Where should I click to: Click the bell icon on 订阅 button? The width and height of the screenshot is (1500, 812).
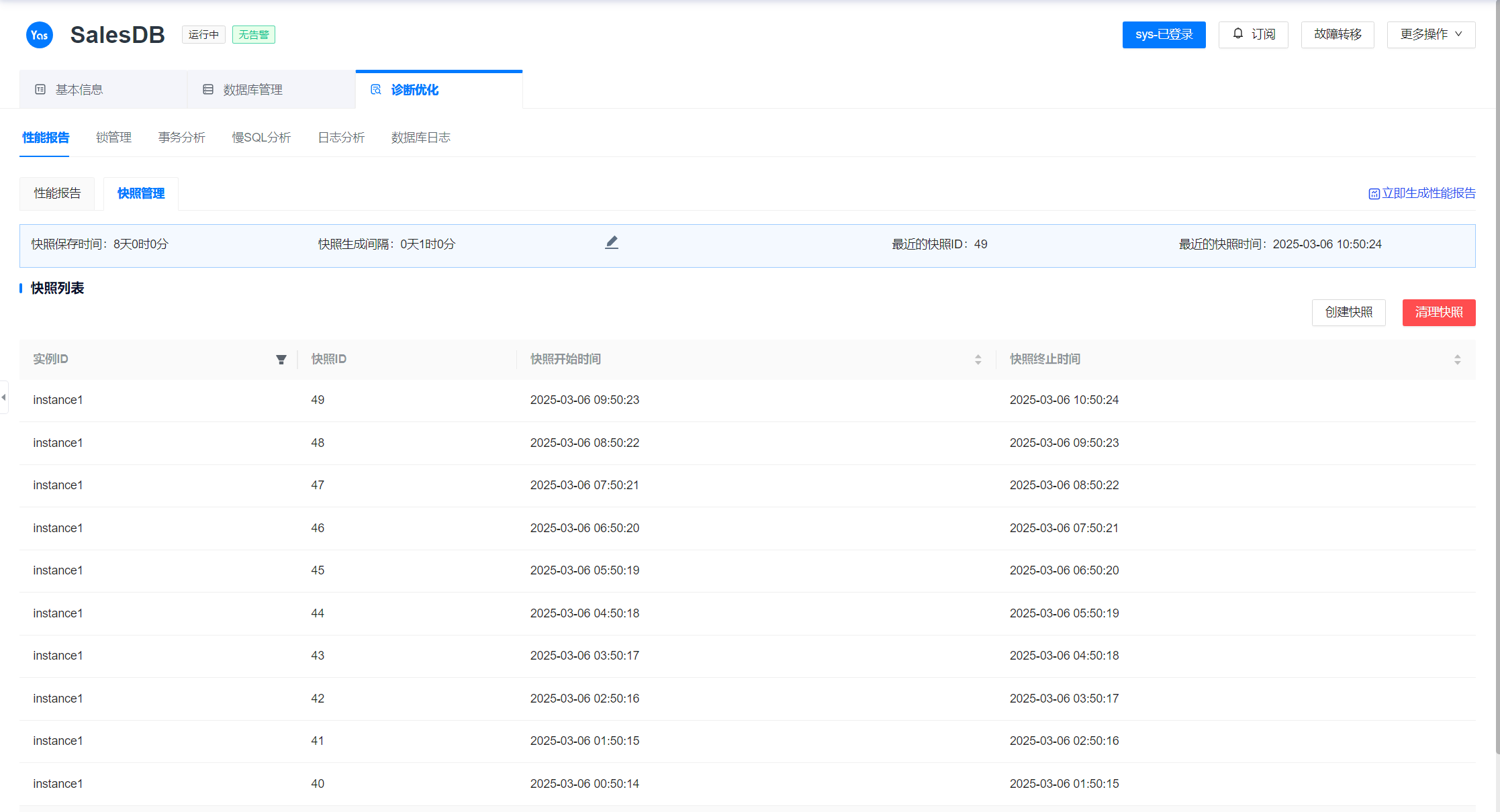[x=1238, y=34]
